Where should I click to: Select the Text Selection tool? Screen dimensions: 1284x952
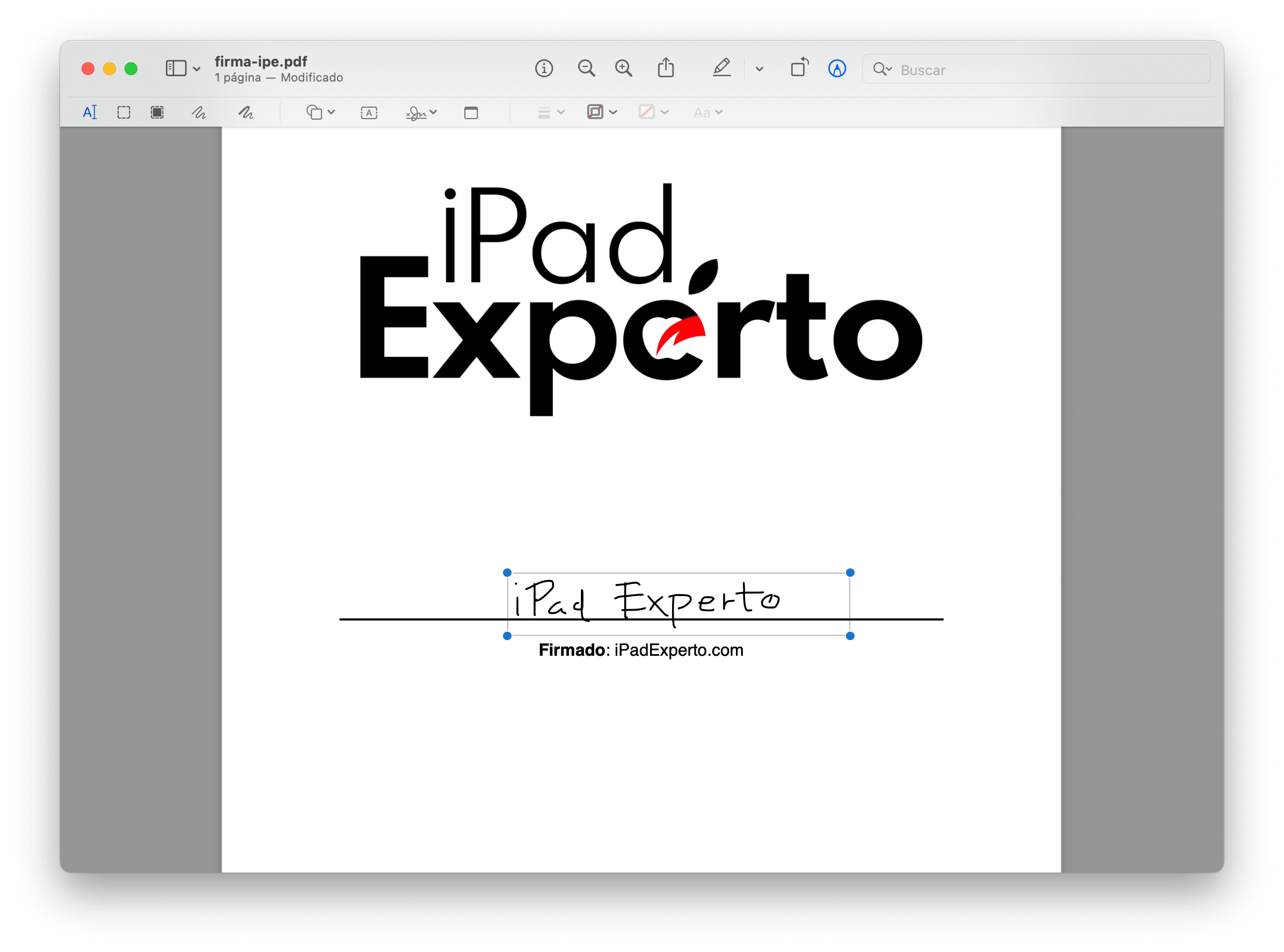(x=90, y=112)
